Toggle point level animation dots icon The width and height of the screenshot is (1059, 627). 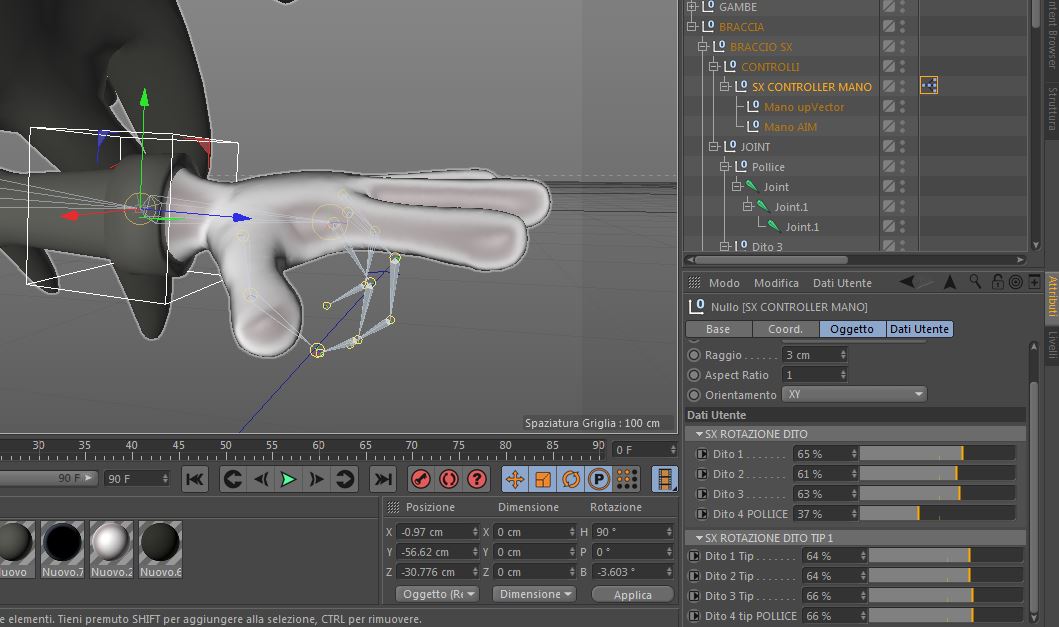[627, 480]
